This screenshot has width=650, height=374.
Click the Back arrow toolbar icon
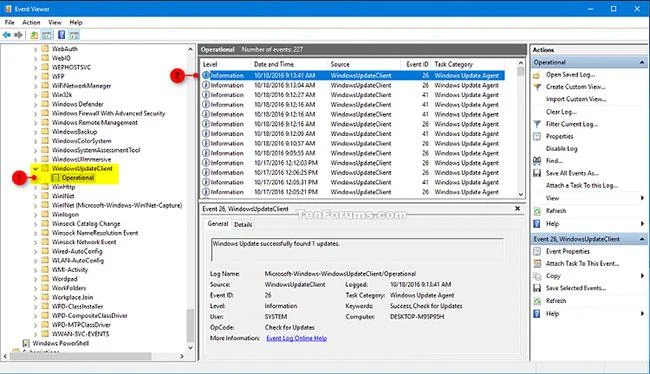tap(7, 35)
